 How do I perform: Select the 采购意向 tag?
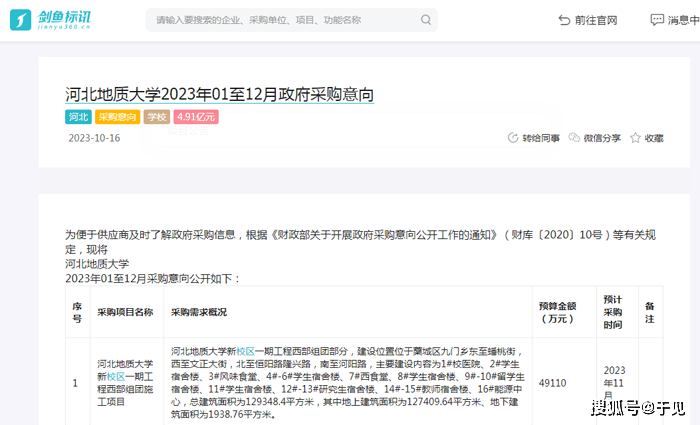pos(117,117)
